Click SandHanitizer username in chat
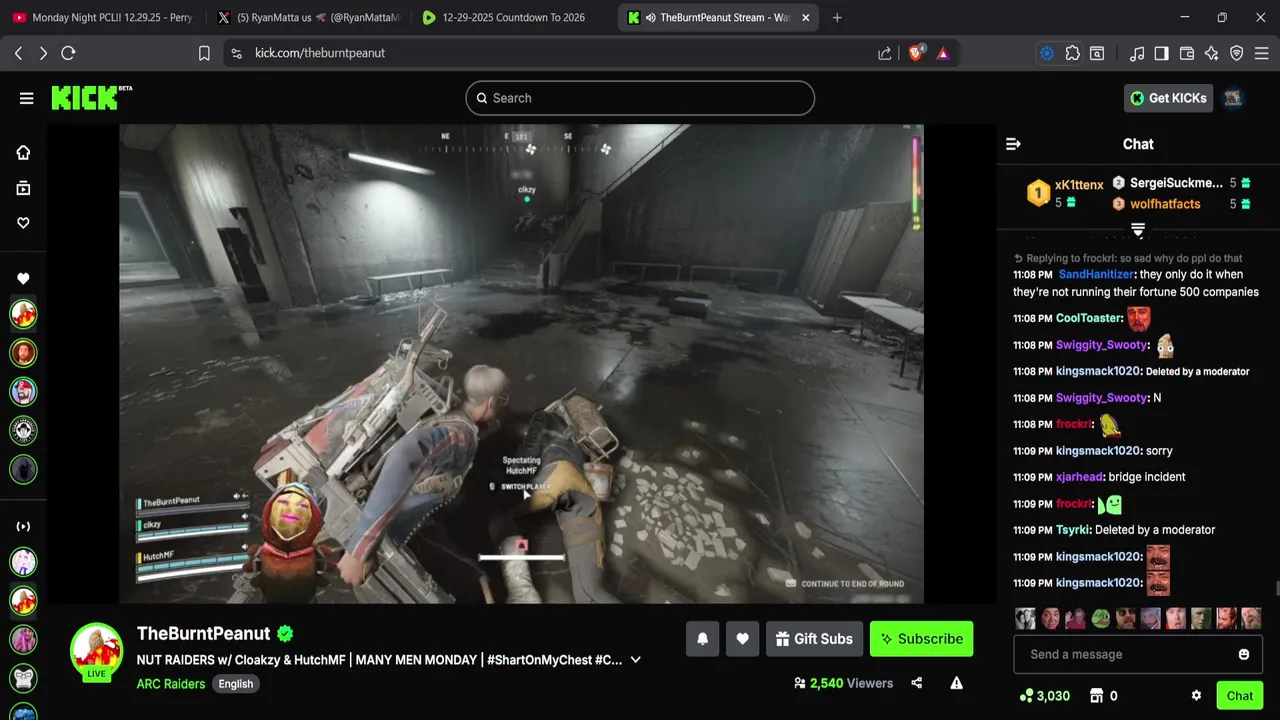The image size is (1280, 720). 1096,274
